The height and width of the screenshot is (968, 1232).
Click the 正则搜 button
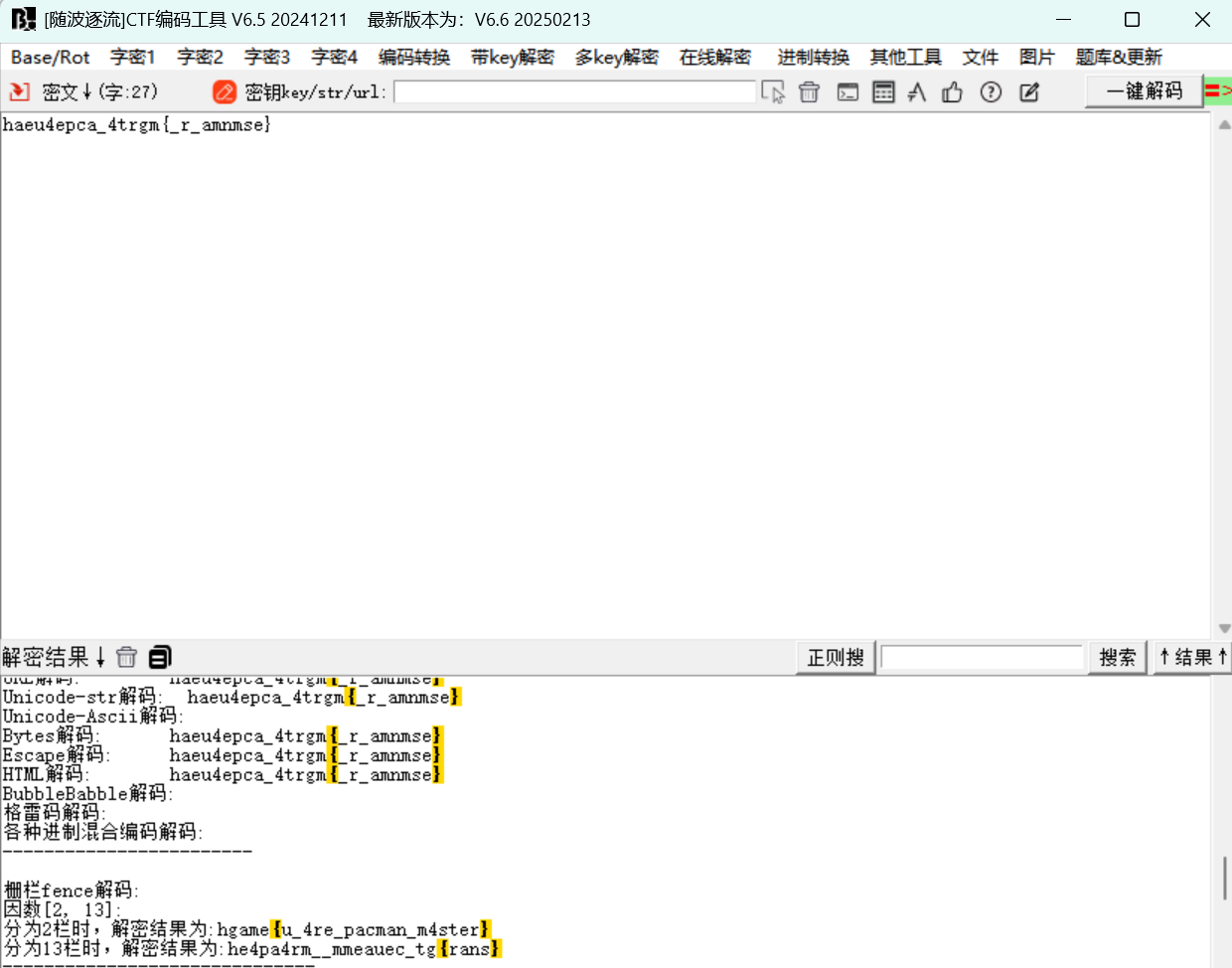[x=835, y=657]
